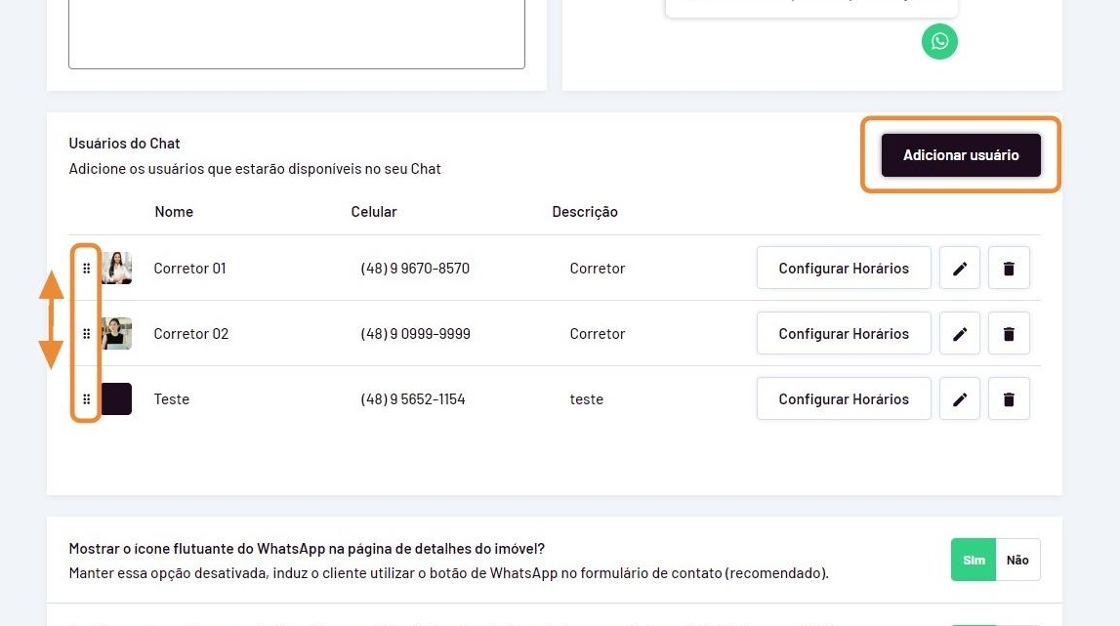Viewport: 1120px width, 626px height.
Task: Click Corretor 01 profile photo
Action: click(116, 268)
